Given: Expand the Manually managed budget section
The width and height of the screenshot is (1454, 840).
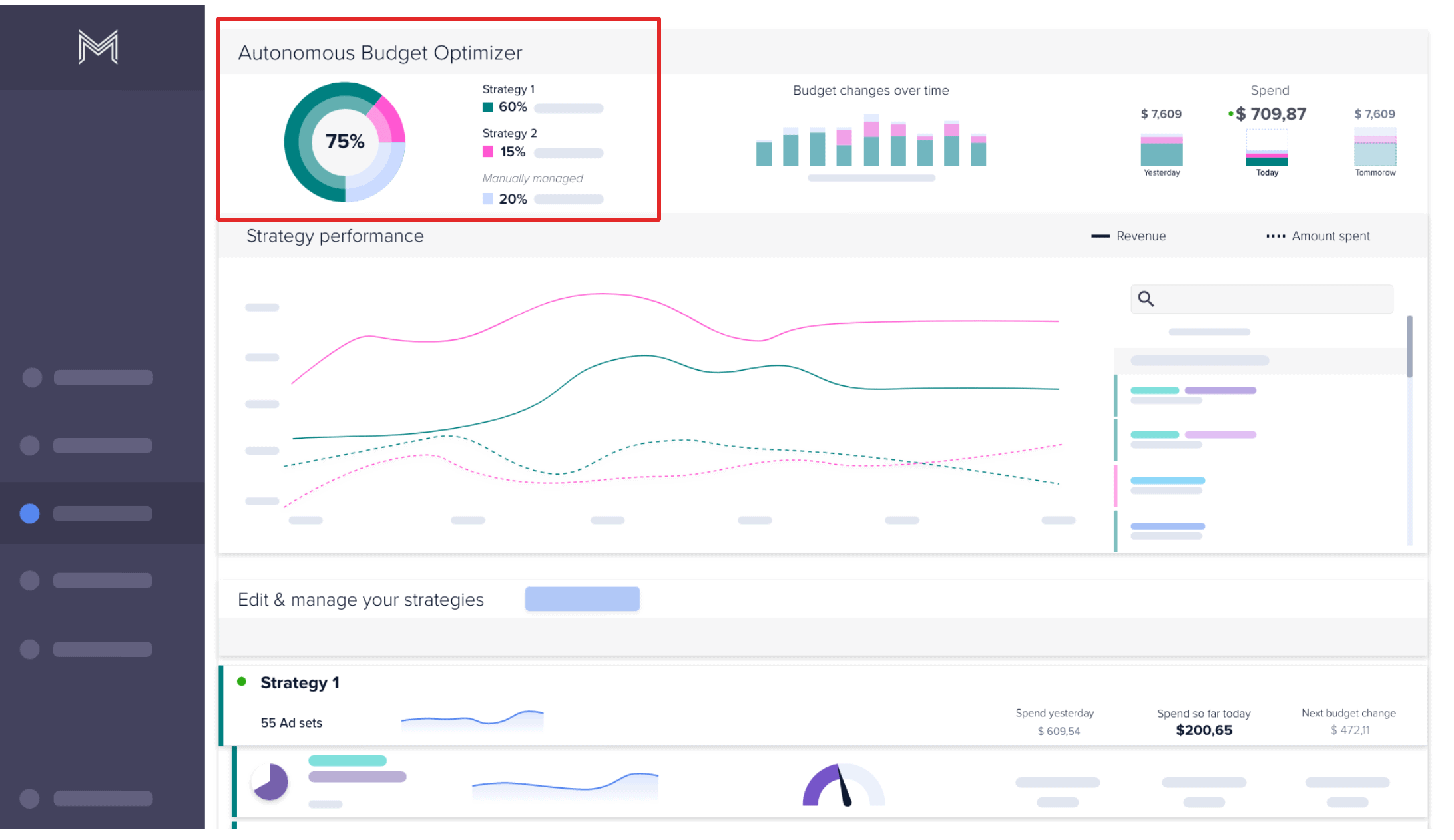Looking at the screenshot, I should tap(532, 178).
